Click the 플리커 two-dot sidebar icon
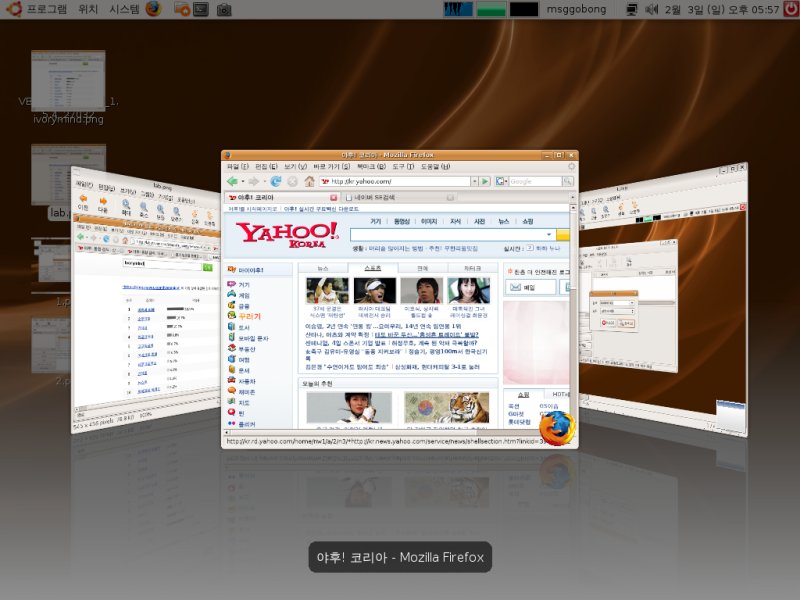Screen dimensions: 800x600 [x=232, y=423]
